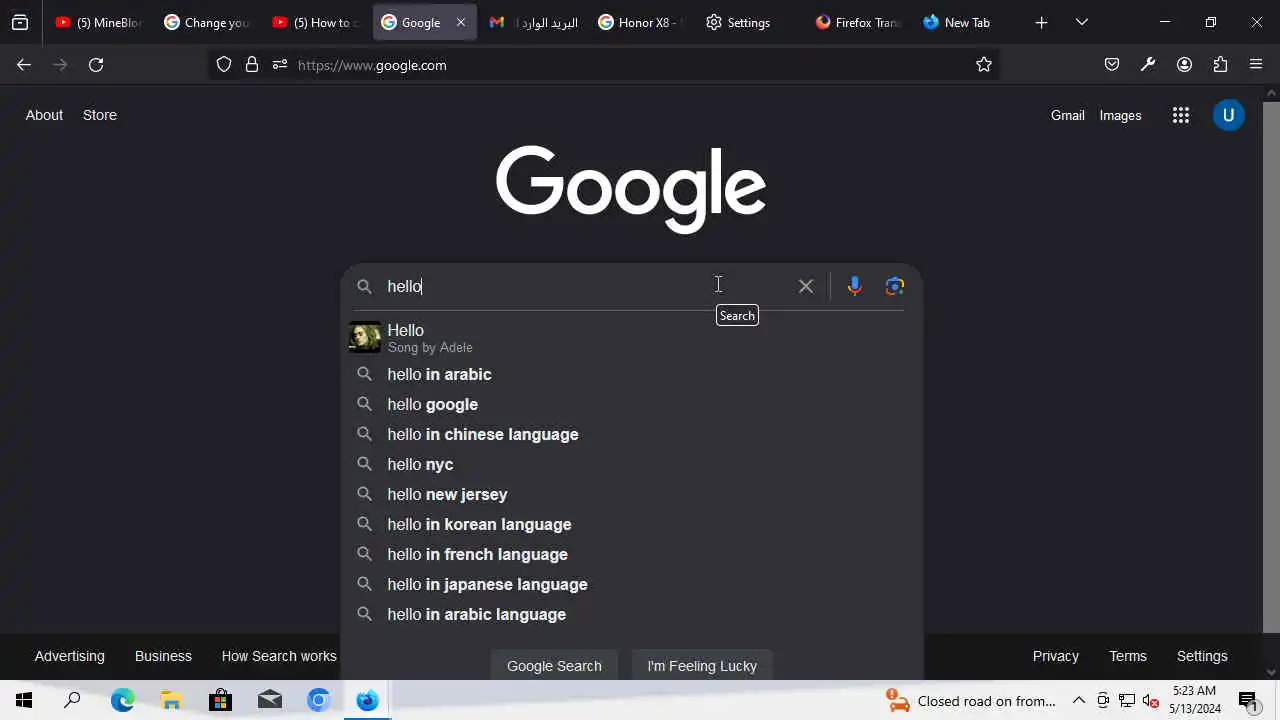The width and height of the screenshot is (1280, 720).
Task: Switch to Firefox Translations tab
Action: 857,22
